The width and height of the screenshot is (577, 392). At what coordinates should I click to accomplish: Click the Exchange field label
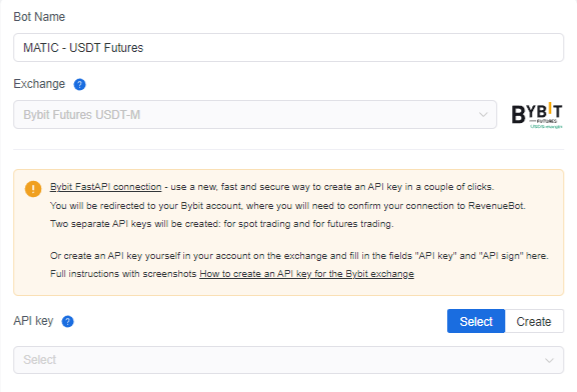[39, 84]
